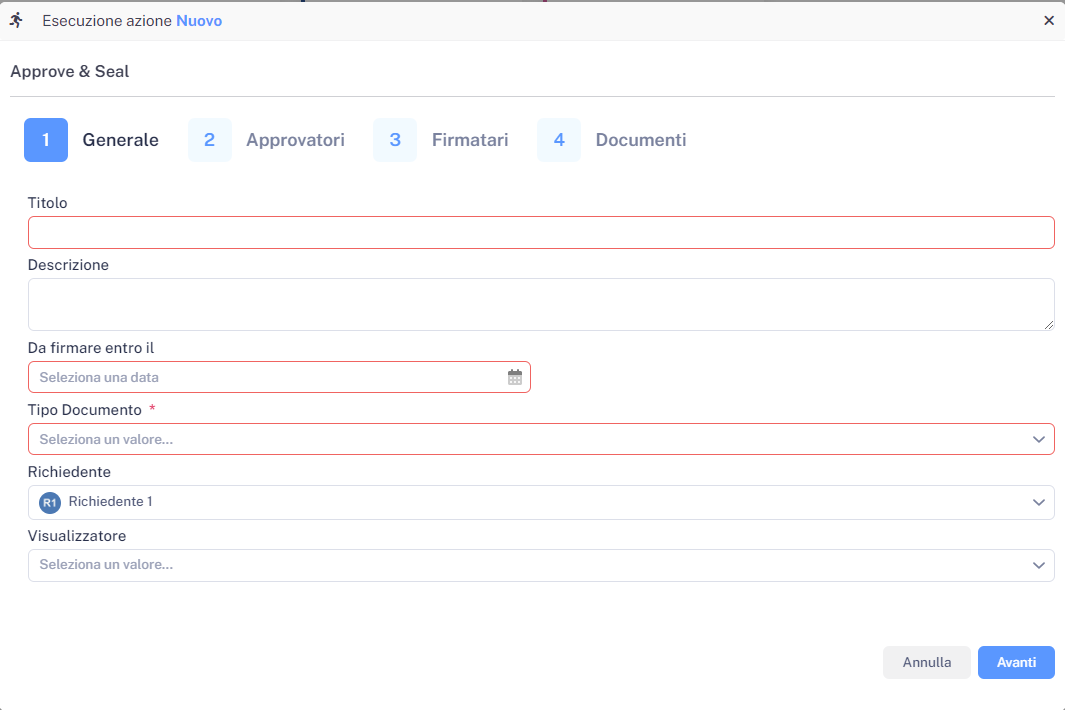Select step 1 number badge
This screenshot has width=1065, height=710.
(46, 140)
